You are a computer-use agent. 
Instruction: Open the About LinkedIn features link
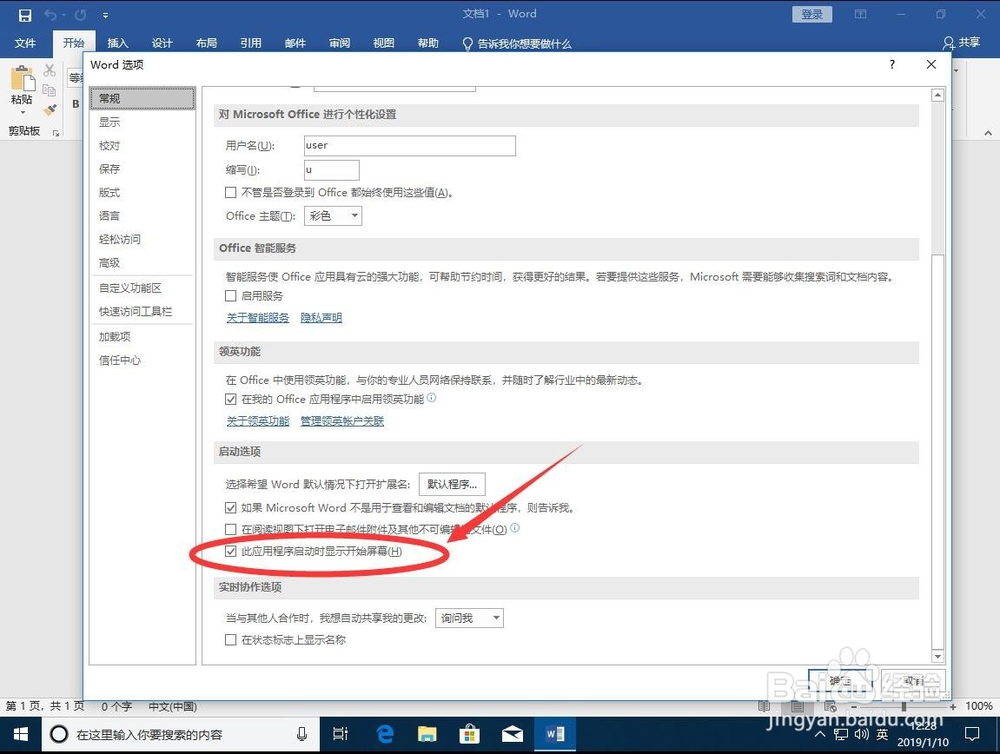(258, 420)
